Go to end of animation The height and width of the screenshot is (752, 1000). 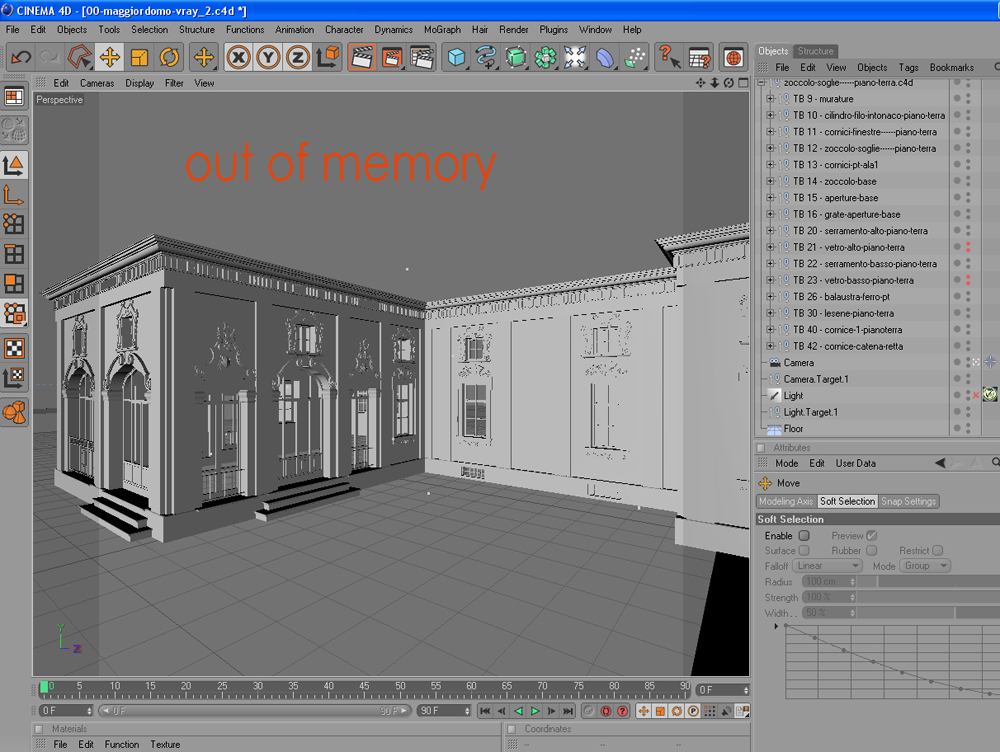568,711
